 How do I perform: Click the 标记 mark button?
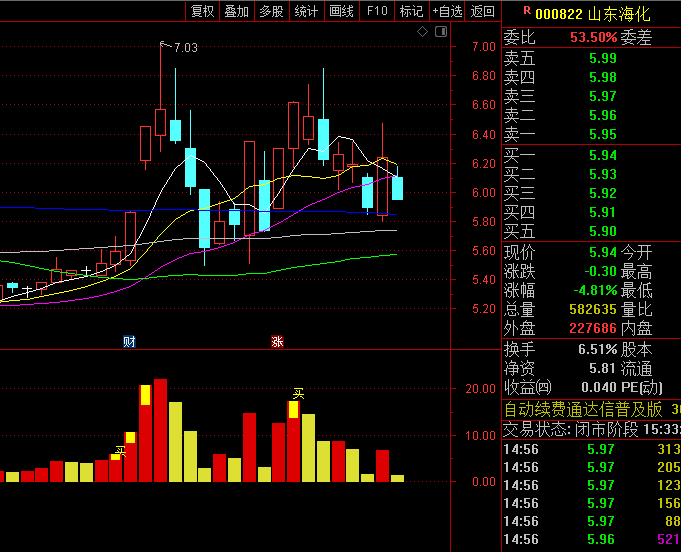tap(412, 11)
